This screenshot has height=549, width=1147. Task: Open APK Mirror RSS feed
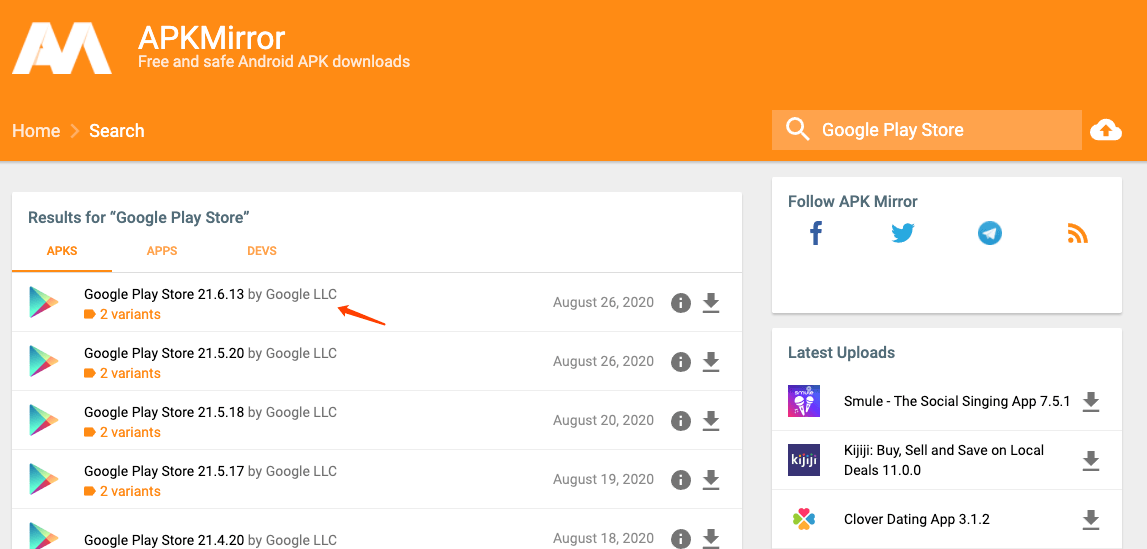[x=1078, y=234]
